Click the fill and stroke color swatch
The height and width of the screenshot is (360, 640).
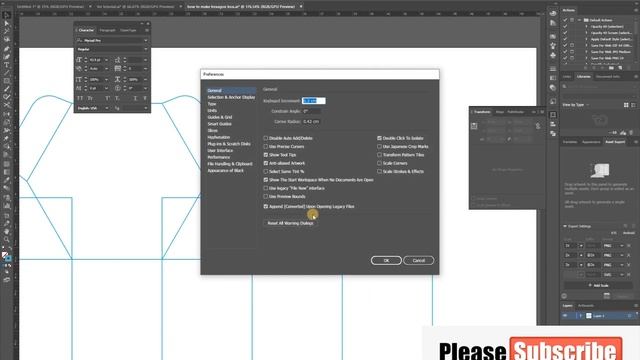coord(6,256)
